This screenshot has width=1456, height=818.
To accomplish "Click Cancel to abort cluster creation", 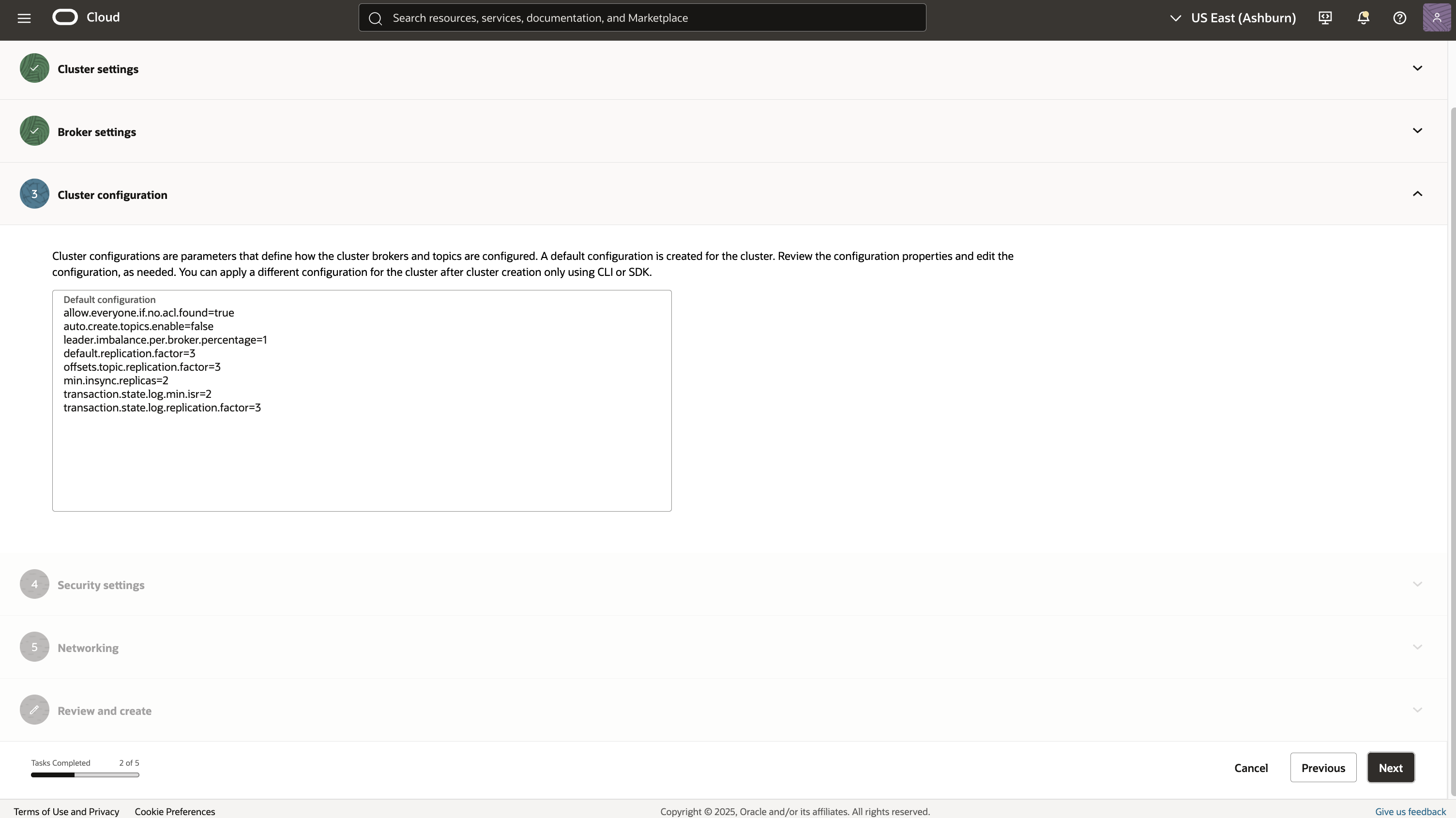I will pyautogui.click(x=1251, y=768).
